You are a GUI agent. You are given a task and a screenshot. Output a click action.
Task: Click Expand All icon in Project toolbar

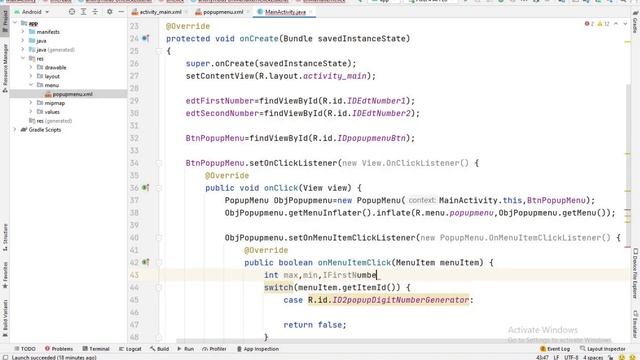[x=83, y=12]
